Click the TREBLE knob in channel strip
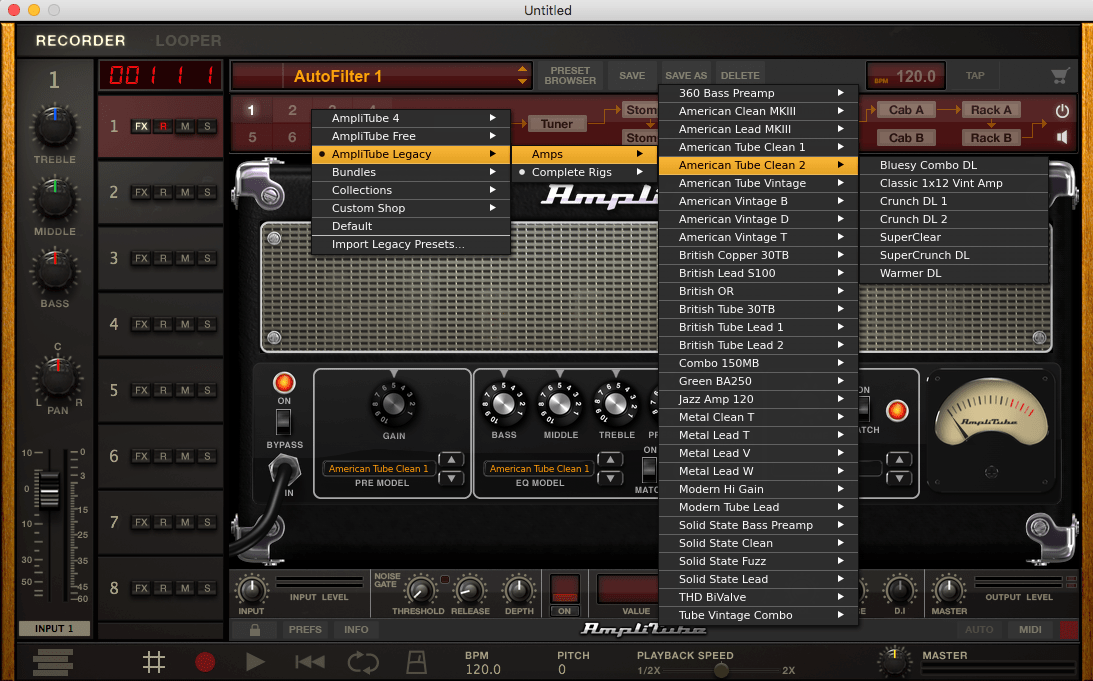This screenshot has height=681, width=1093. [x=55, y=127]
